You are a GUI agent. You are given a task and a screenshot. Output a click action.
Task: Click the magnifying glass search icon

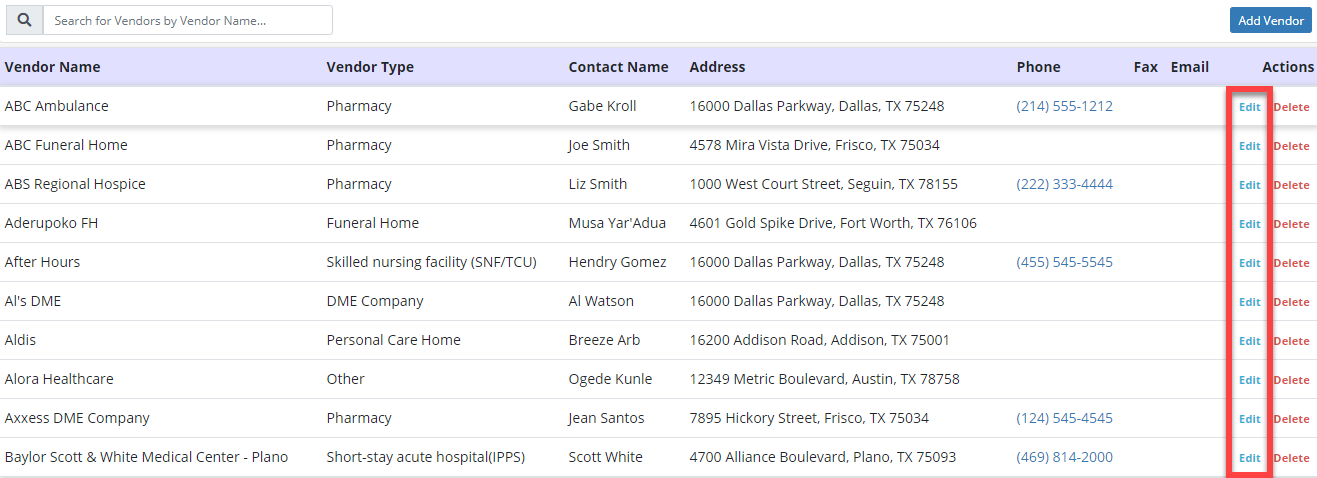[x=24, y=20]
